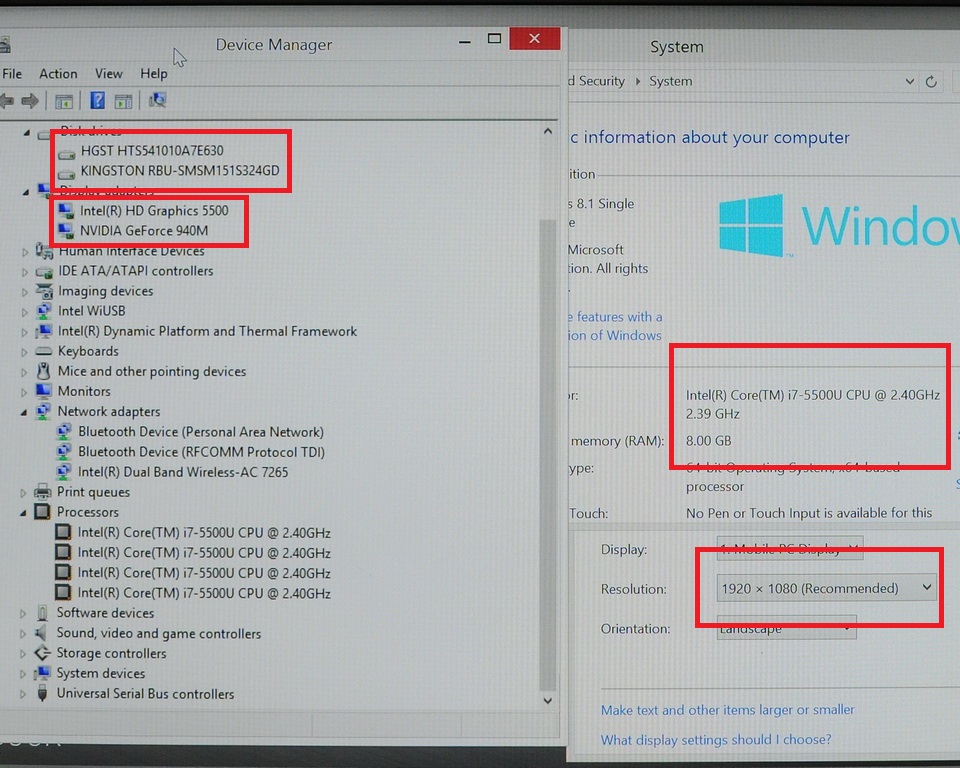Click scroll down arrow in Device Manager
This screenshot has width=960, height=768.
548,701
